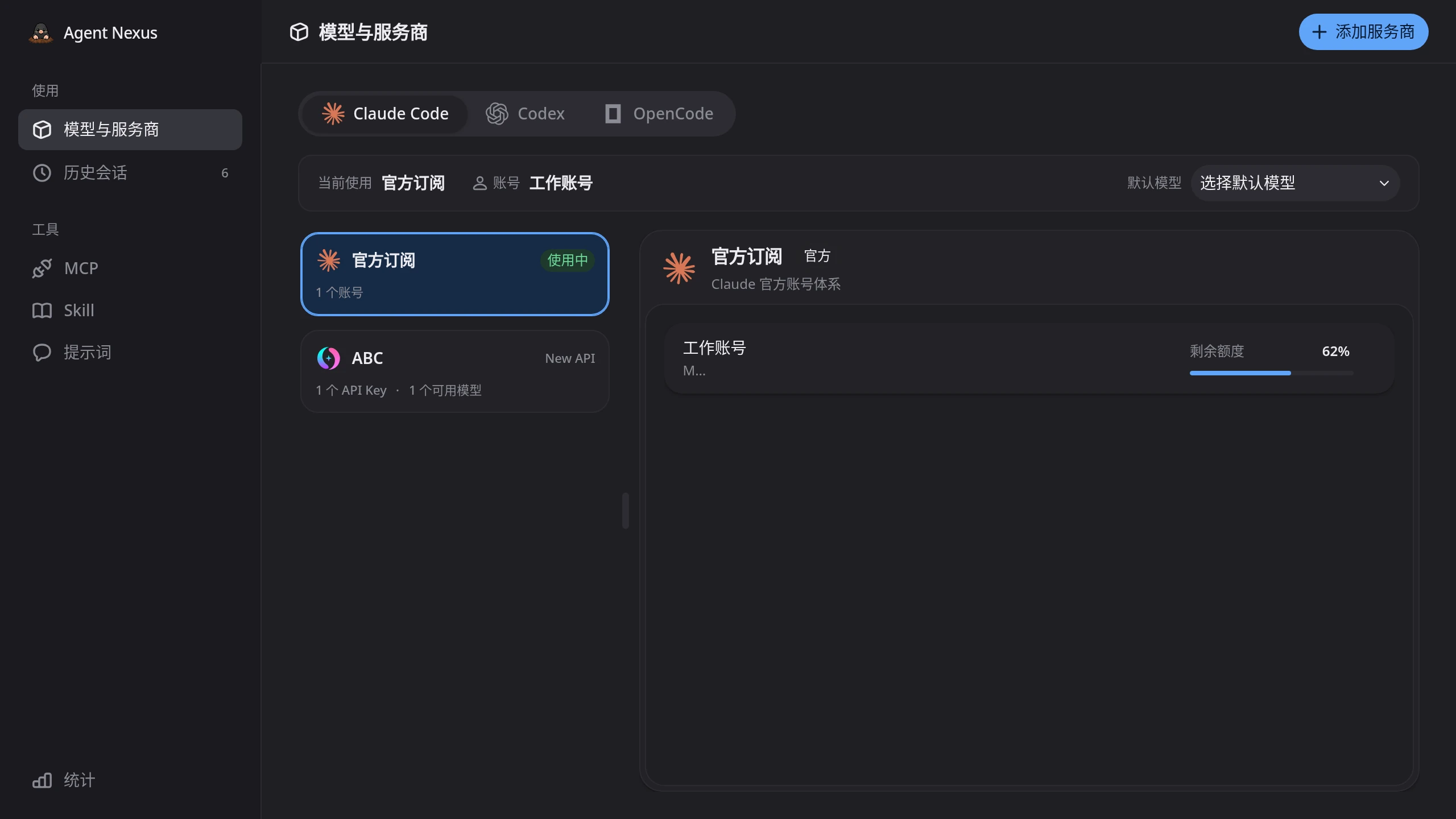The image size is (1456, 819).
Task: Click the 提示词 chat bubble icon
Action: tap(42, 353)
